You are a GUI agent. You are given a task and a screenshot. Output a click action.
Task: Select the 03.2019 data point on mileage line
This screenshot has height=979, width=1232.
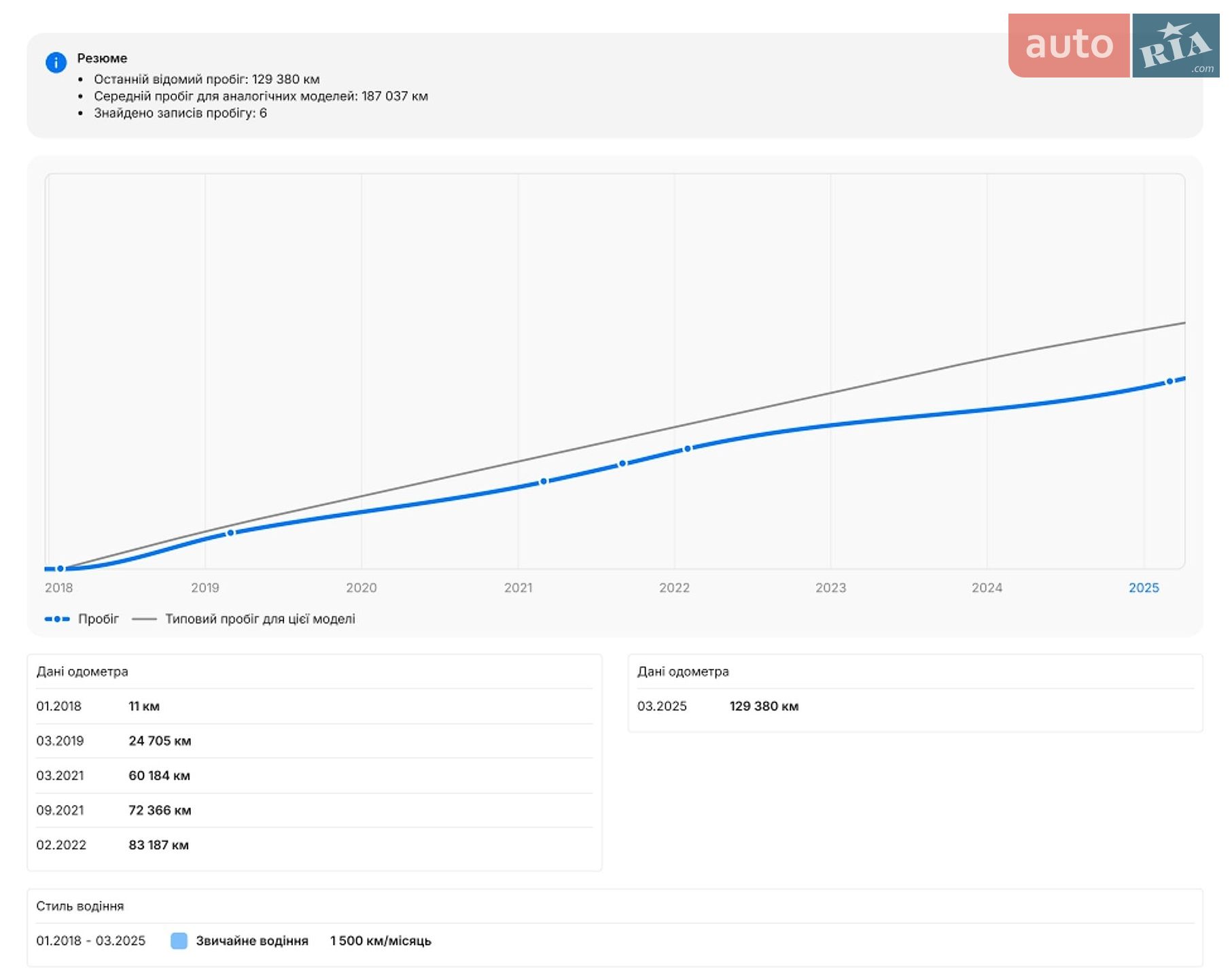click(x=230, y=533)
